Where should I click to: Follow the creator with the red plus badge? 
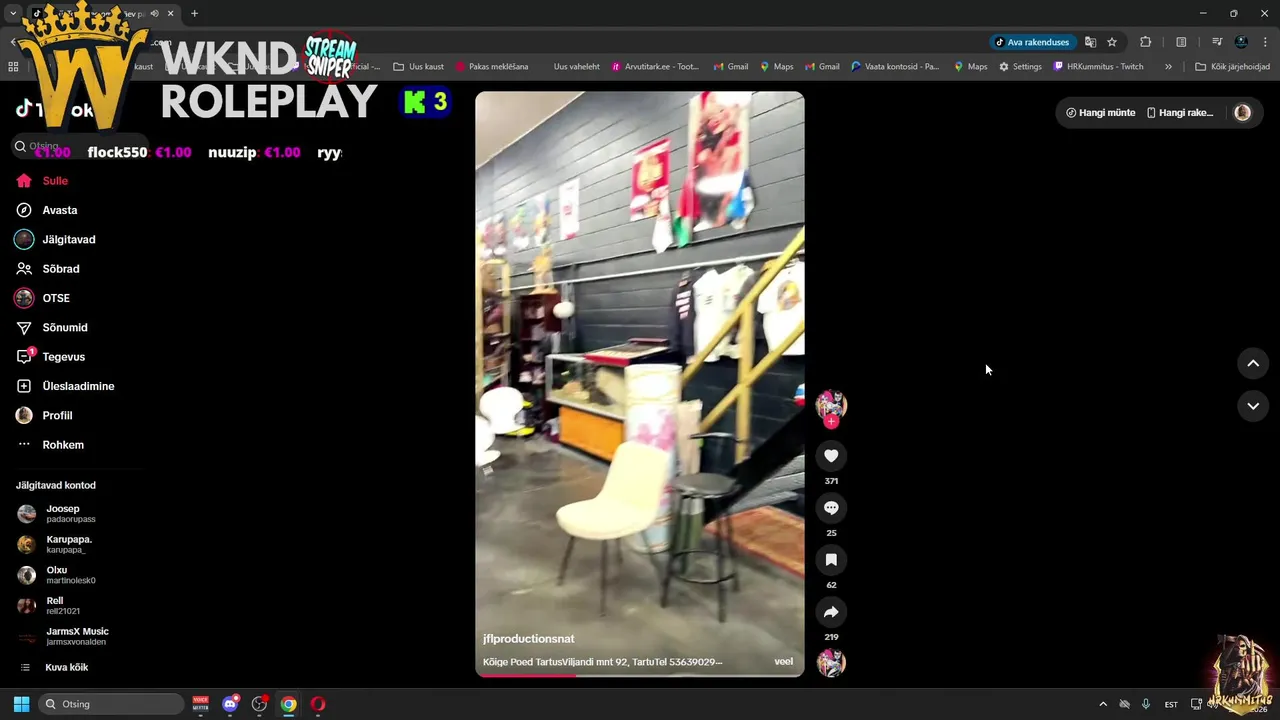click(x=831, y=422)
